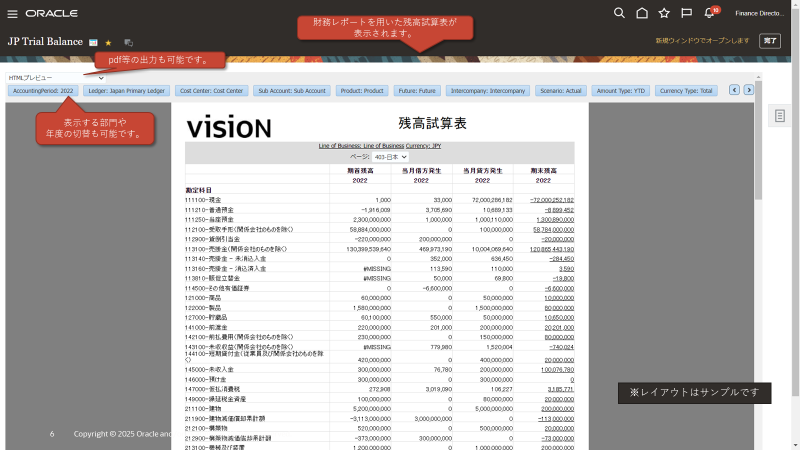
Task: Open the ページ 403-日本 dropdown
Action: 390,157
